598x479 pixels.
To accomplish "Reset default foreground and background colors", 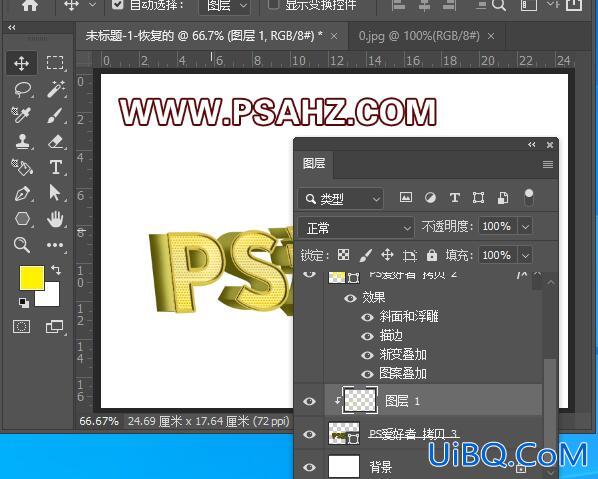I will 24,302.
